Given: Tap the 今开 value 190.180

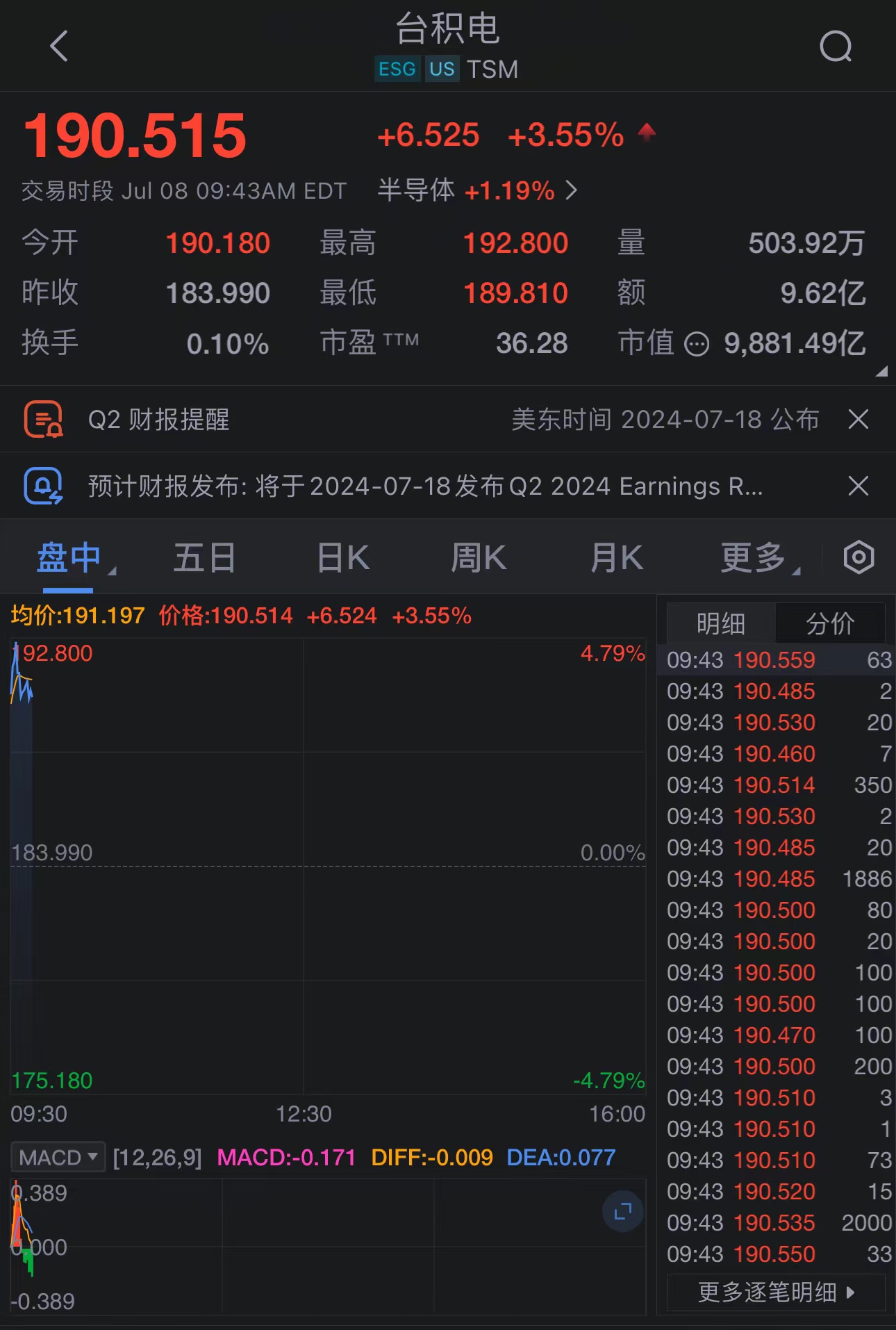Looking at the screenshot, I should coord(217,243).
